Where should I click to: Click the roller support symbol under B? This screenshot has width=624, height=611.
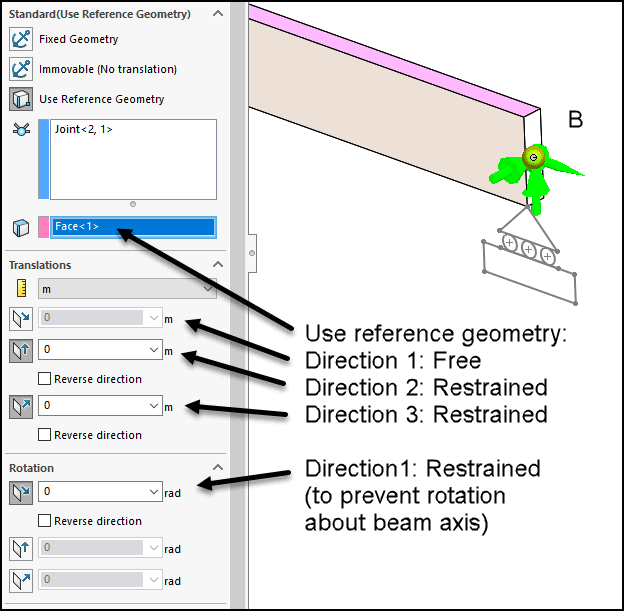pos(530,256)
